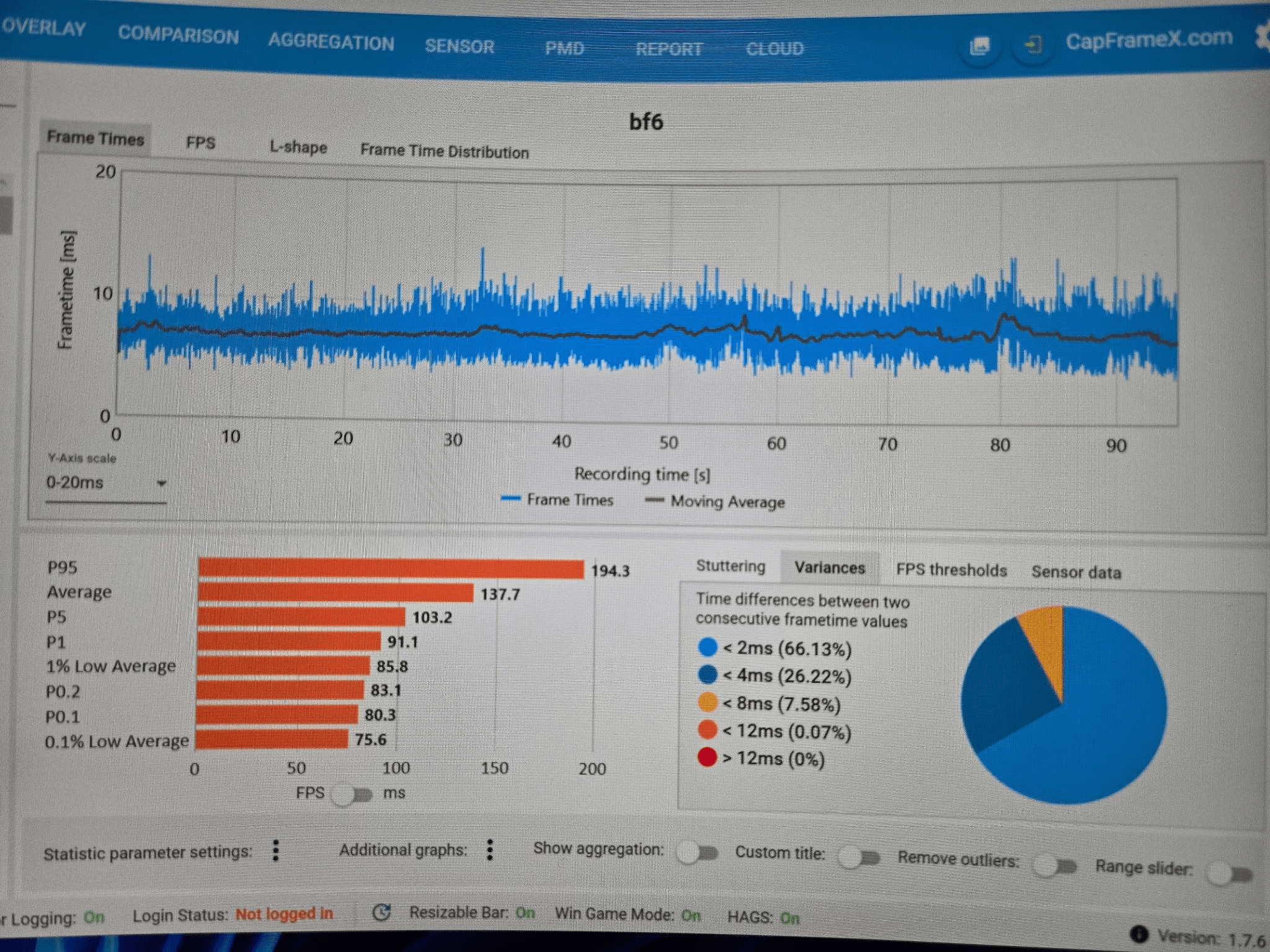Enable the Show aggregation switch
The height and width of the screenshot is (952, 1270).
click(697, 853)
